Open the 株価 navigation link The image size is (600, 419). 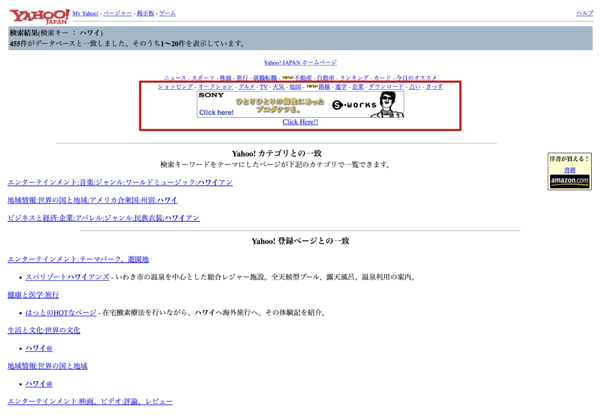click(225, 78)
